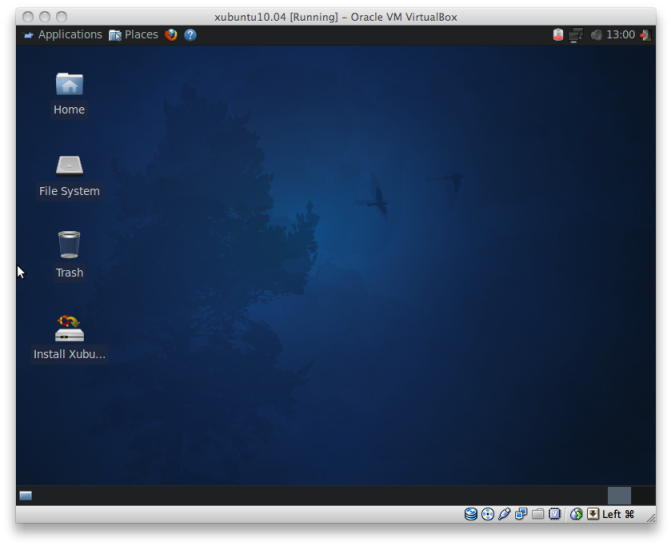Image resolution: width=671 pixels, height=546 pixels.
Task: Switch to the highlighted workspace in pager
Action: click(x=619, y=496)
